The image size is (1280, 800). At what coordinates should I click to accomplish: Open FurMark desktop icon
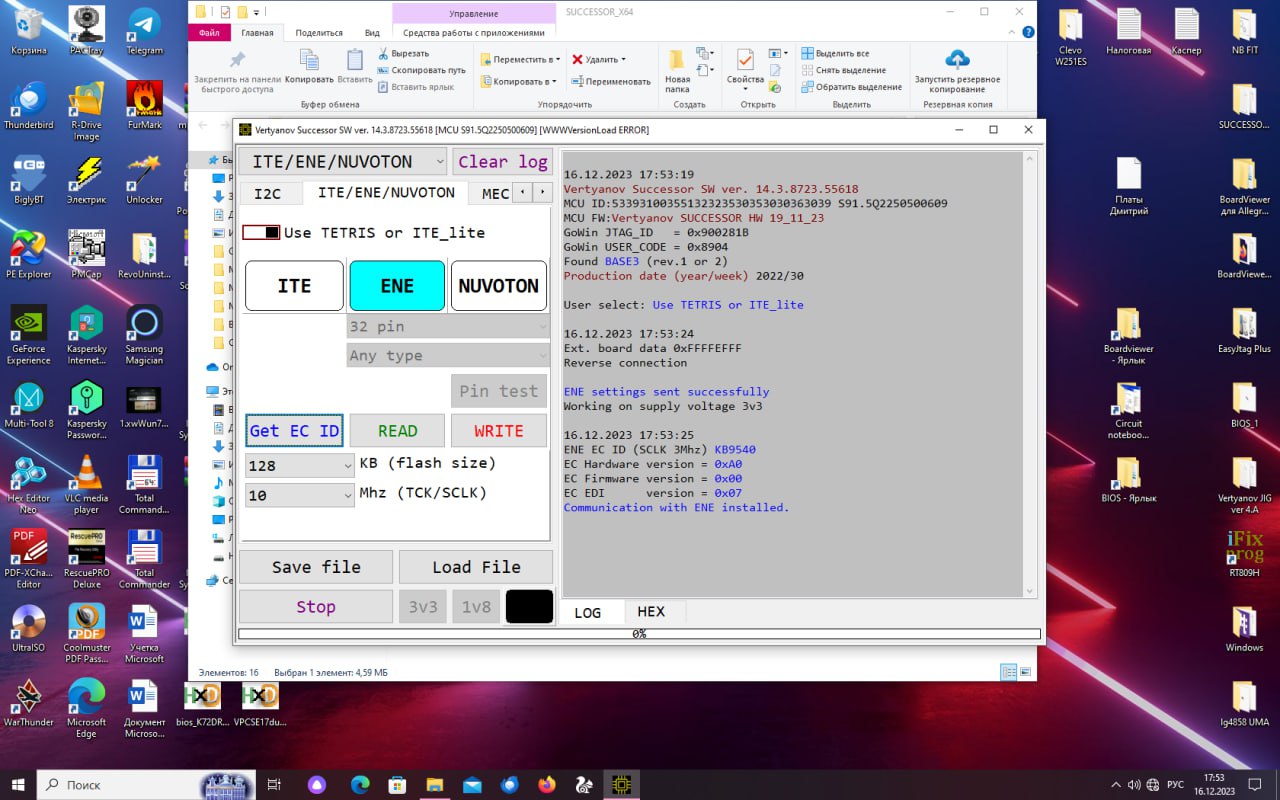click(144, 105)
